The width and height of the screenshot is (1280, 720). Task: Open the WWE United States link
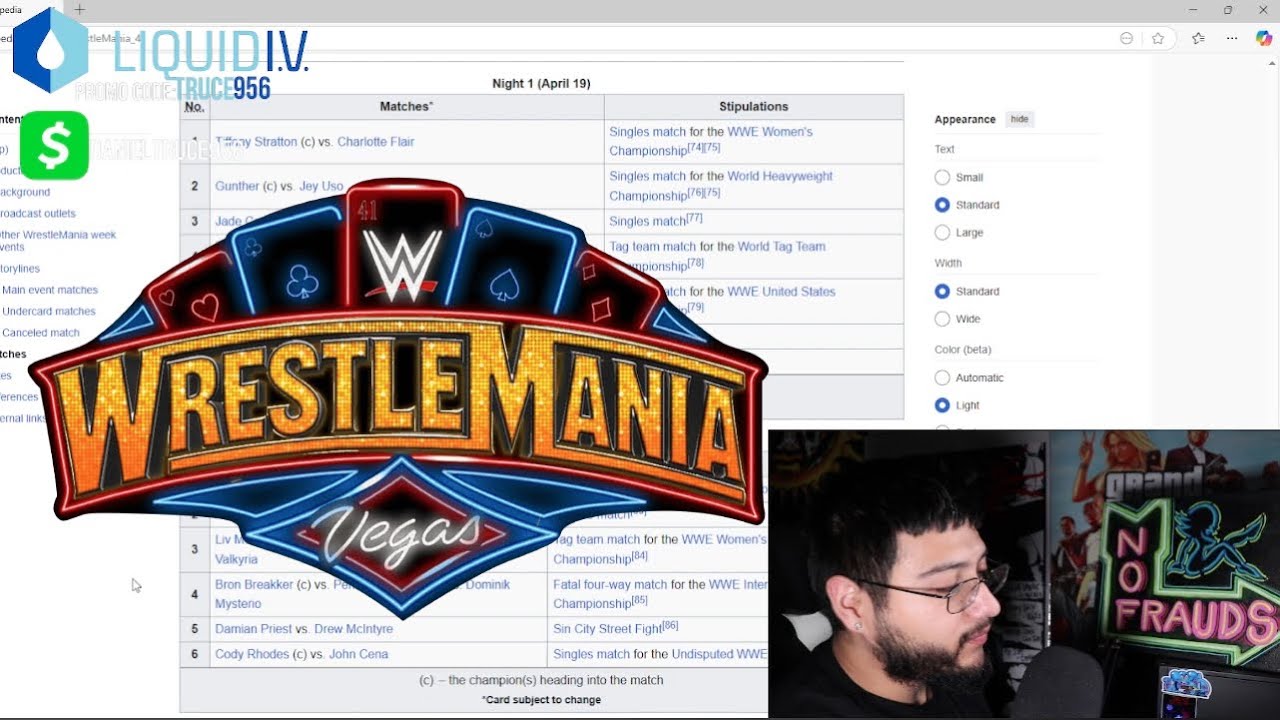781,292
